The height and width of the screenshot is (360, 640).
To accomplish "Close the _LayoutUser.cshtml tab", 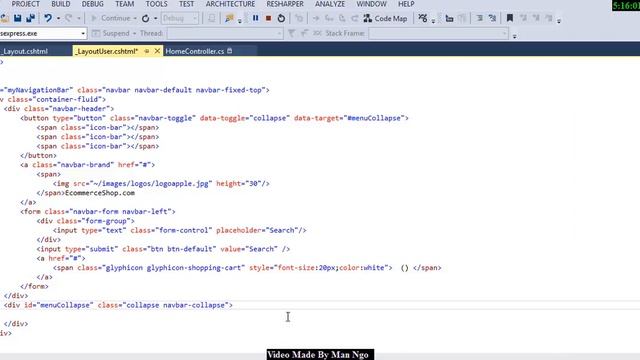I will click(x=157, y=51).
